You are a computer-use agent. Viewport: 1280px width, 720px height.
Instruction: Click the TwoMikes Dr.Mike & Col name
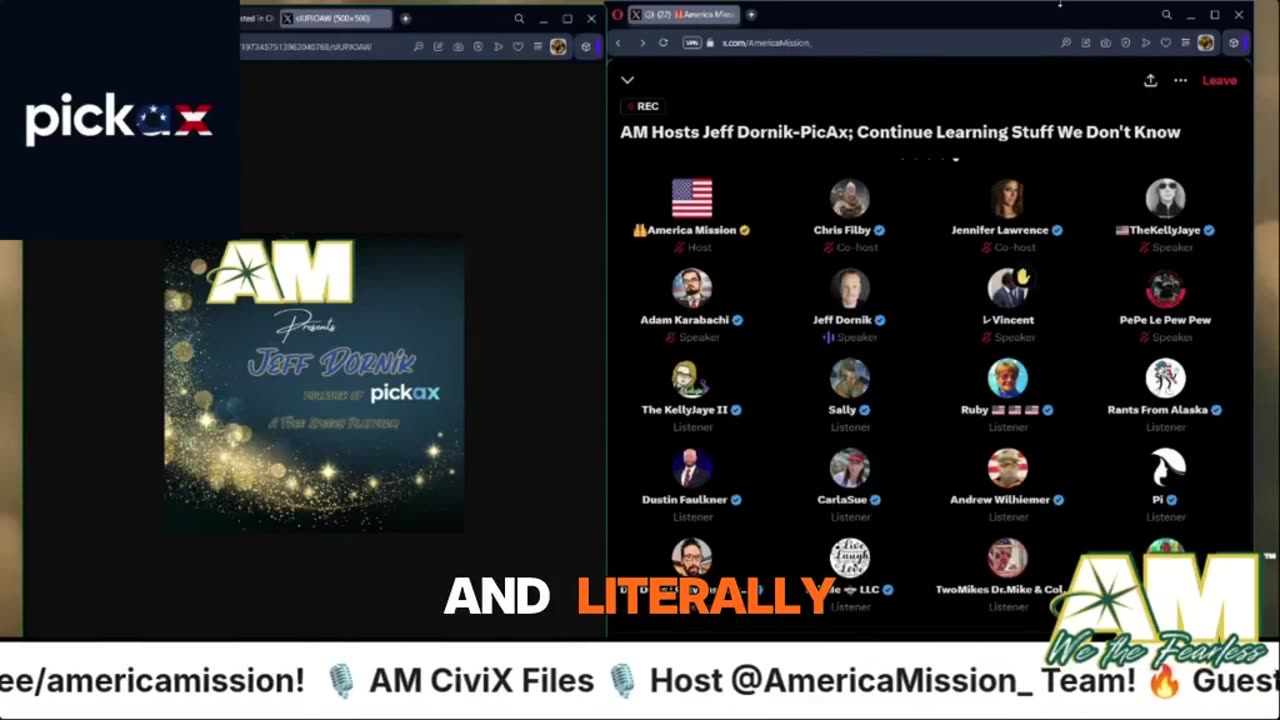999,590
